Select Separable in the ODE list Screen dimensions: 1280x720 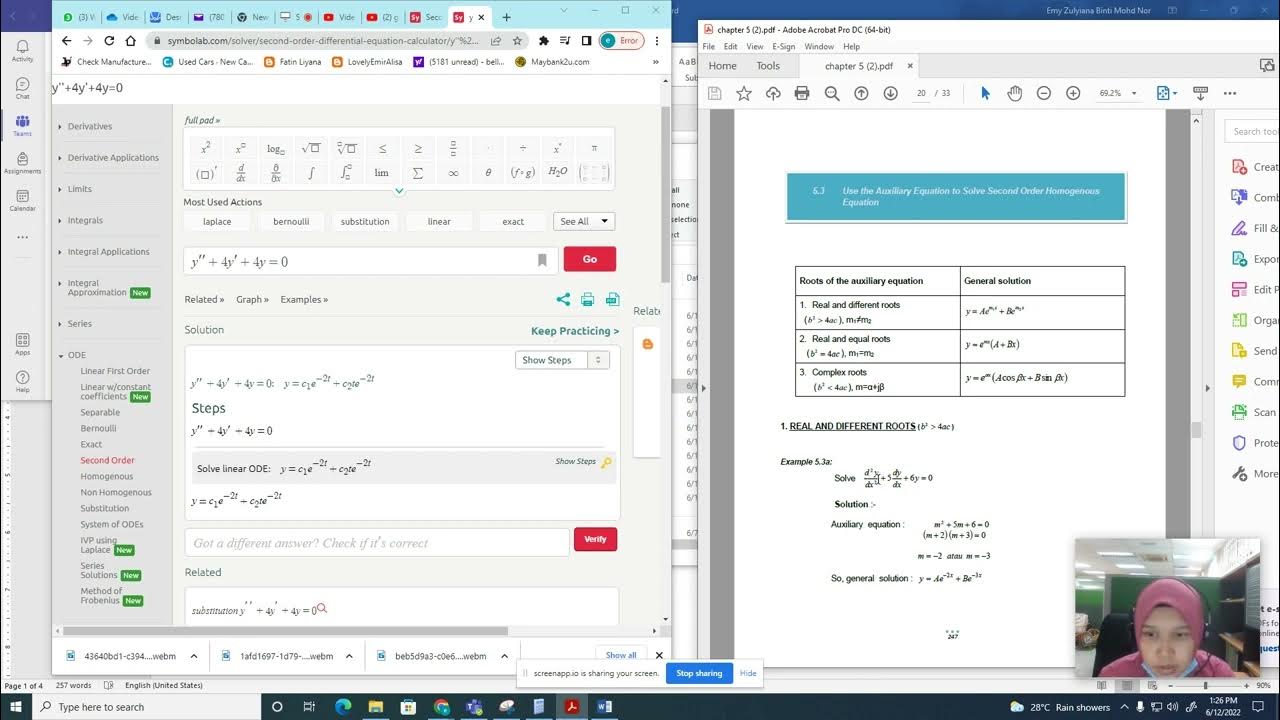[100, 412]
